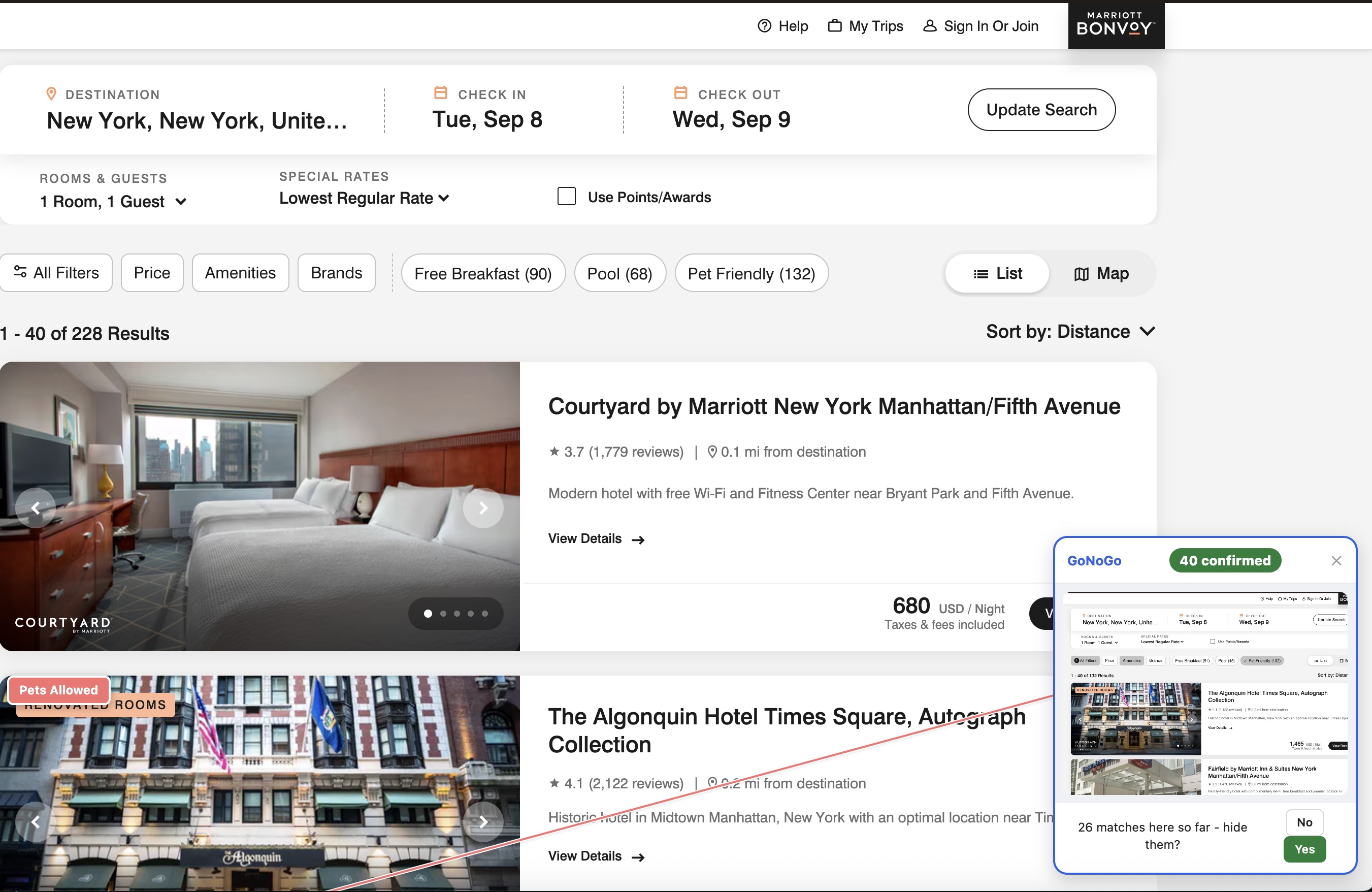Viewport: 1372px width, 892px height.
Task: Click the 40 confirmed badge
Action: point(1225,560)
